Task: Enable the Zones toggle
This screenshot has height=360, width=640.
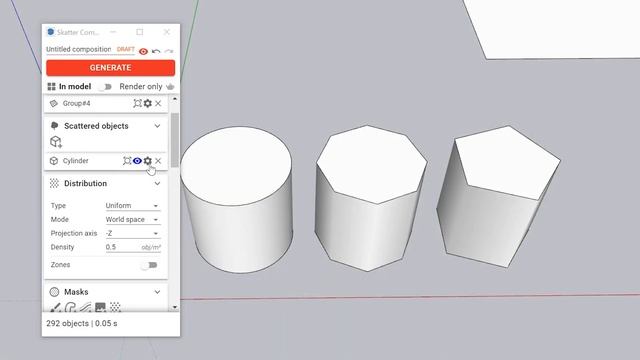Action: (x=149, y=265)
